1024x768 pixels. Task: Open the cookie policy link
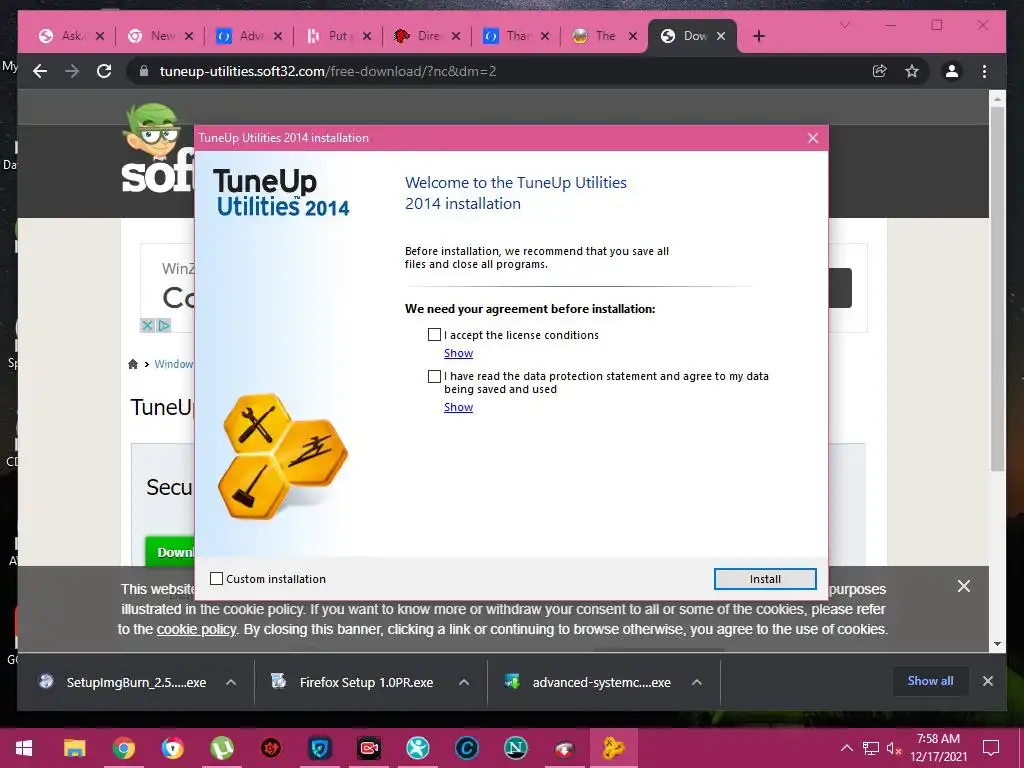(196, 630)
